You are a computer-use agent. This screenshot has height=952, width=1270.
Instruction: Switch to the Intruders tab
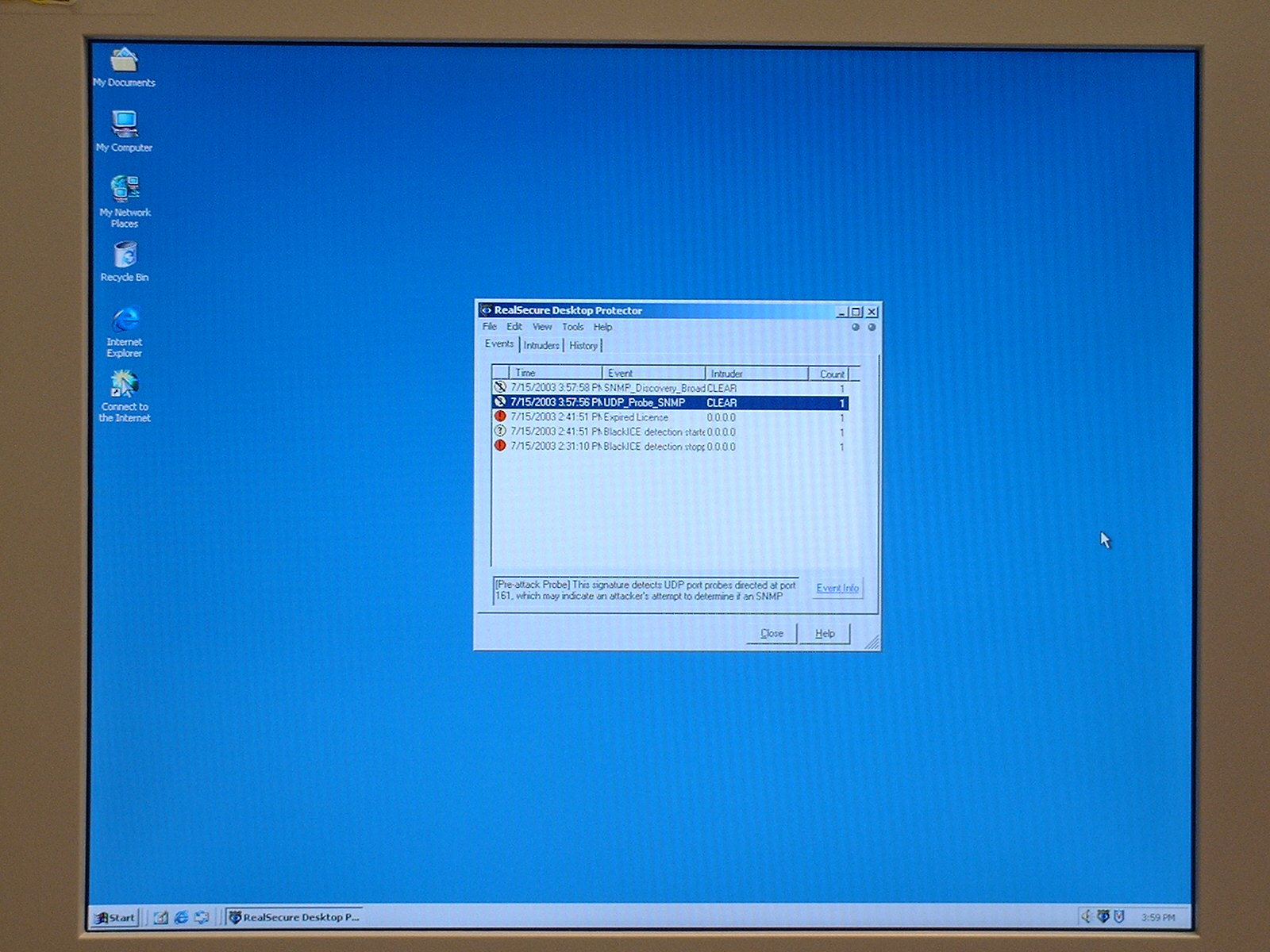coord(541,345)
